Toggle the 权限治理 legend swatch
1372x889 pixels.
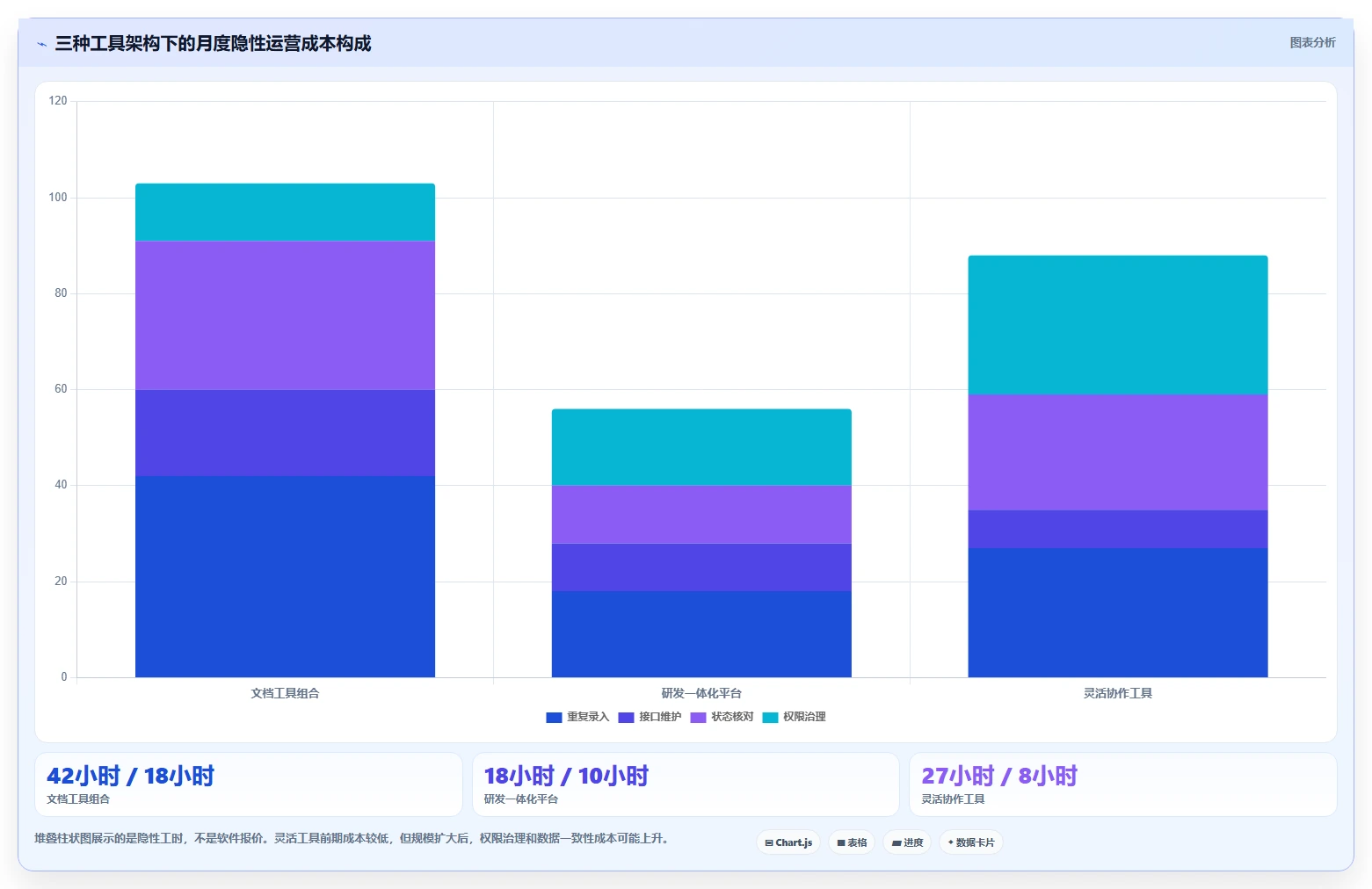point(770,718)
